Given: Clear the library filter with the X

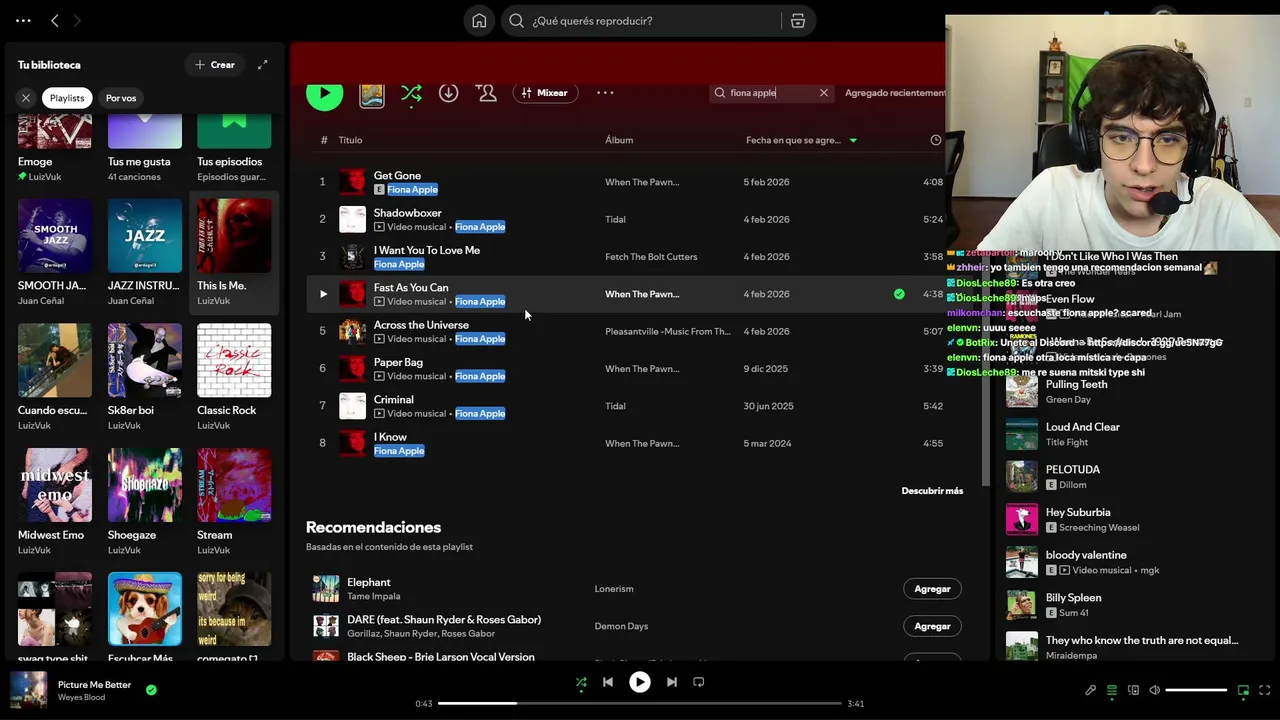Looking at the screenshot, I should point(26,98).
